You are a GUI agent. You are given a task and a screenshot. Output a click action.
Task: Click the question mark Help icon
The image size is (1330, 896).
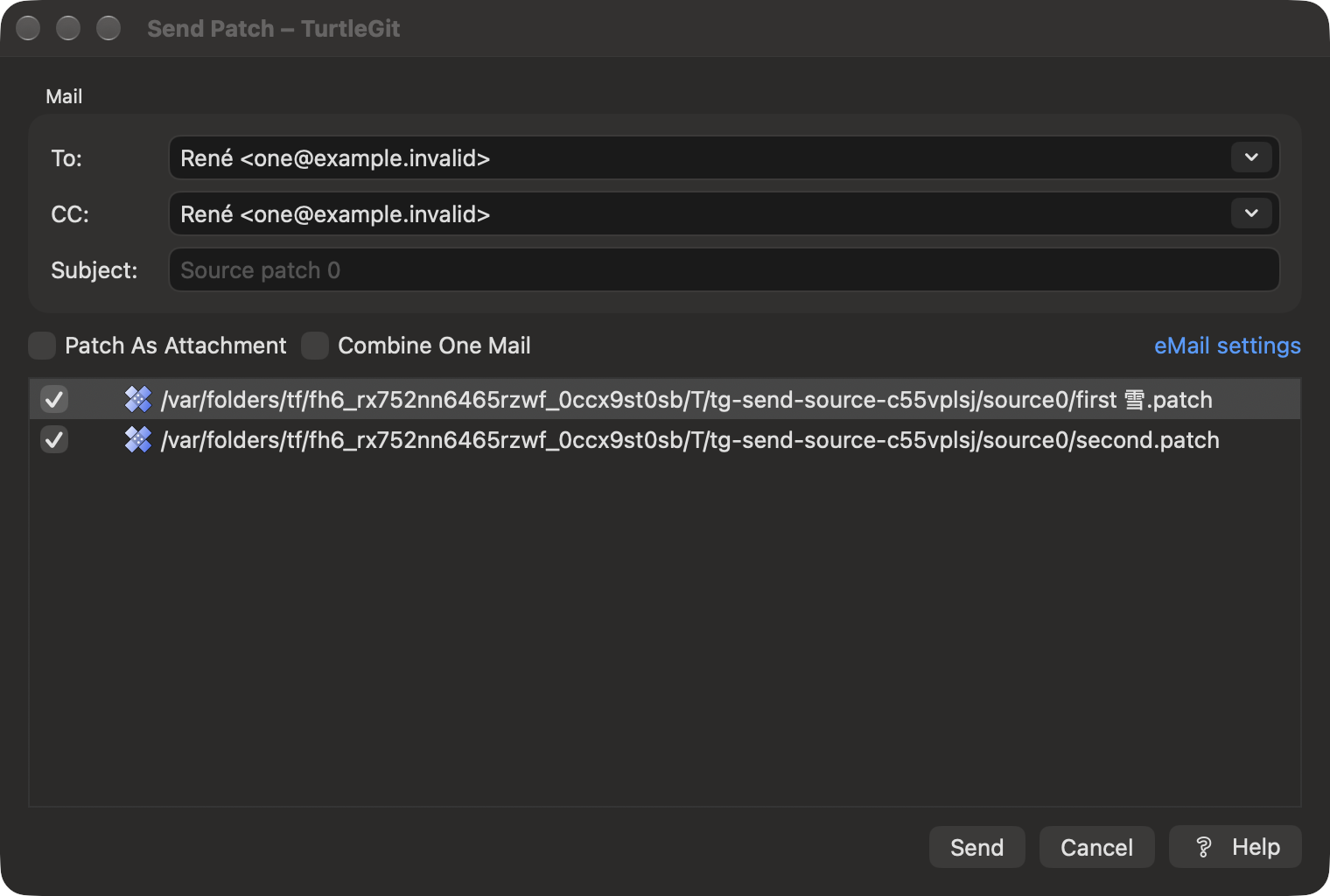click(x=1203, y=847)
